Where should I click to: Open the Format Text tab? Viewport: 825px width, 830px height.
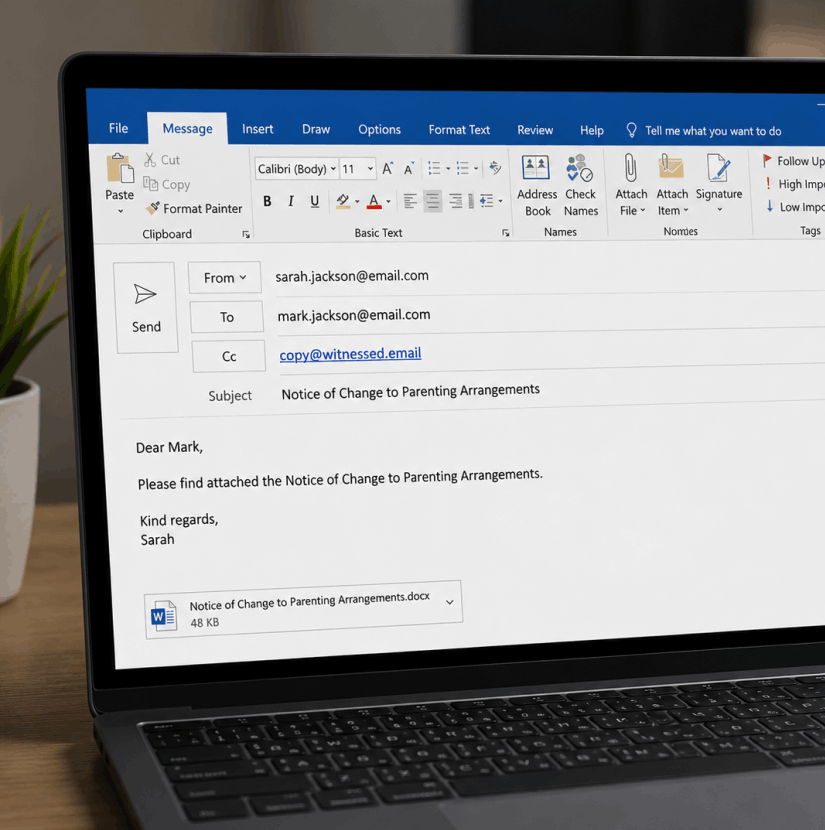[x=459, y=130]
